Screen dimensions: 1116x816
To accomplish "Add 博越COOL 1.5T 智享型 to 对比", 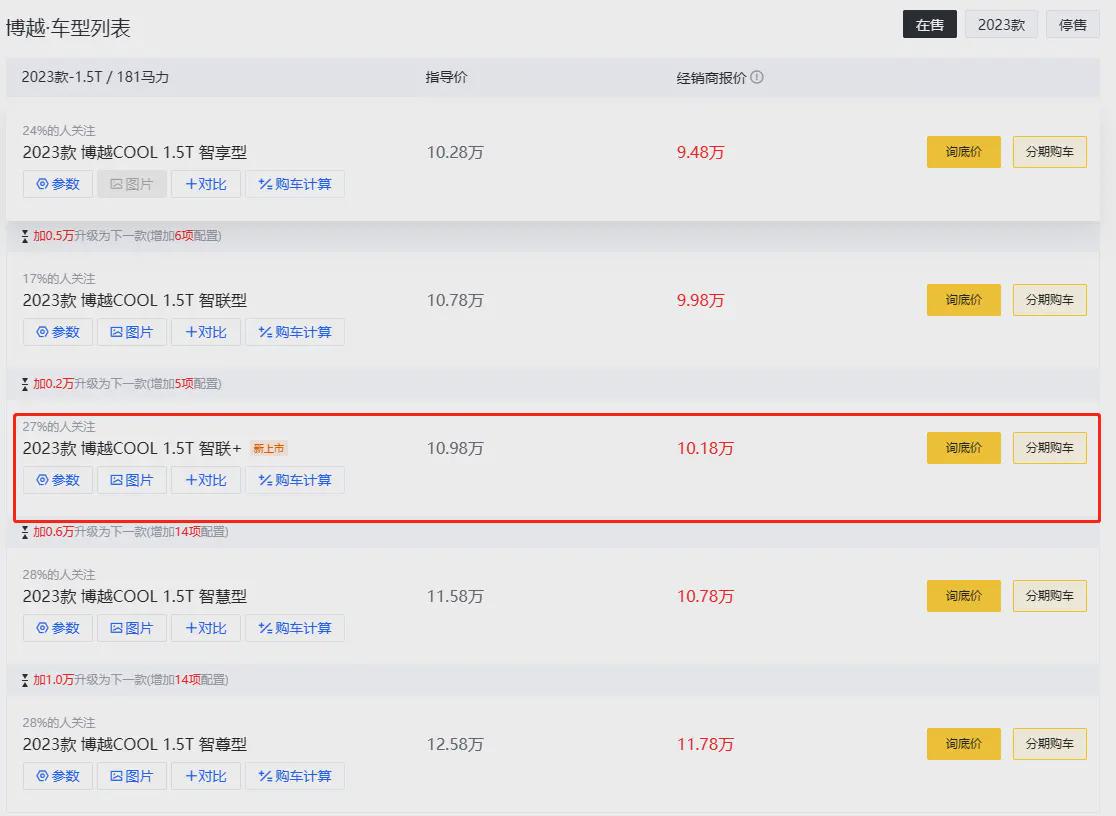I will click(x=206, y=184).
